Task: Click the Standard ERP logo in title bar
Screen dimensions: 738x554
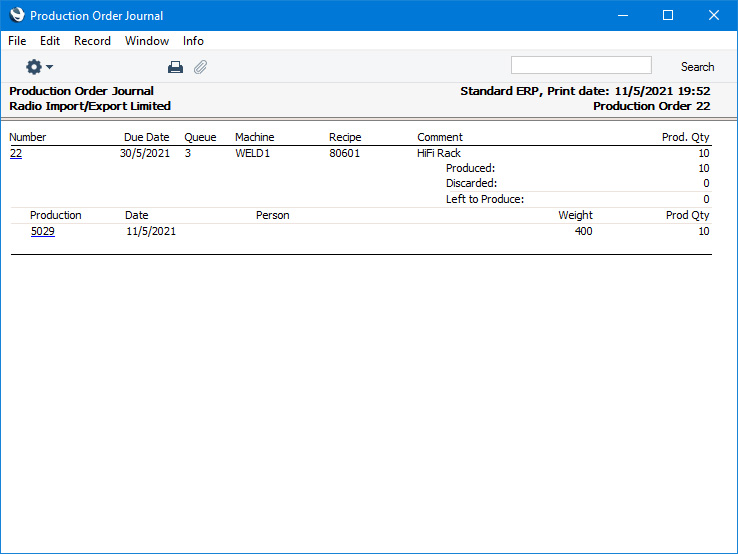Action: click(x=17, y=15)
